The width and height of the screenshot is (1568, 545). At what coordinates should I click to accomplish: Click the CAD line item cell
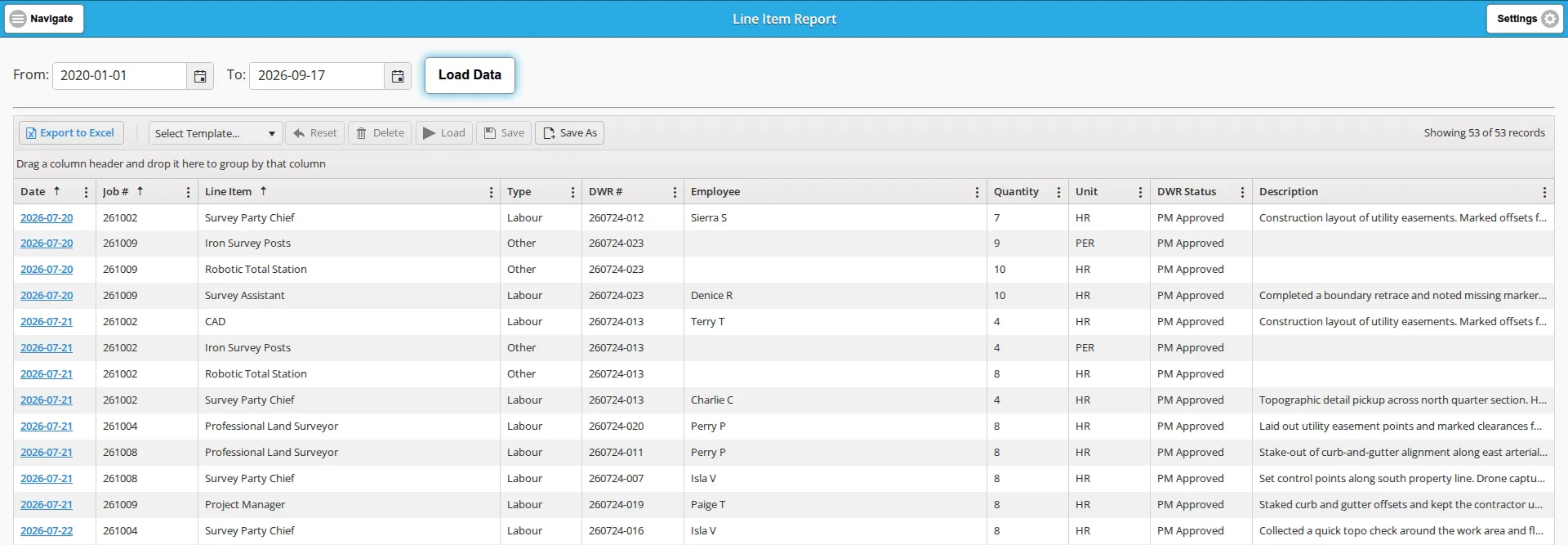tap(349, 322)
